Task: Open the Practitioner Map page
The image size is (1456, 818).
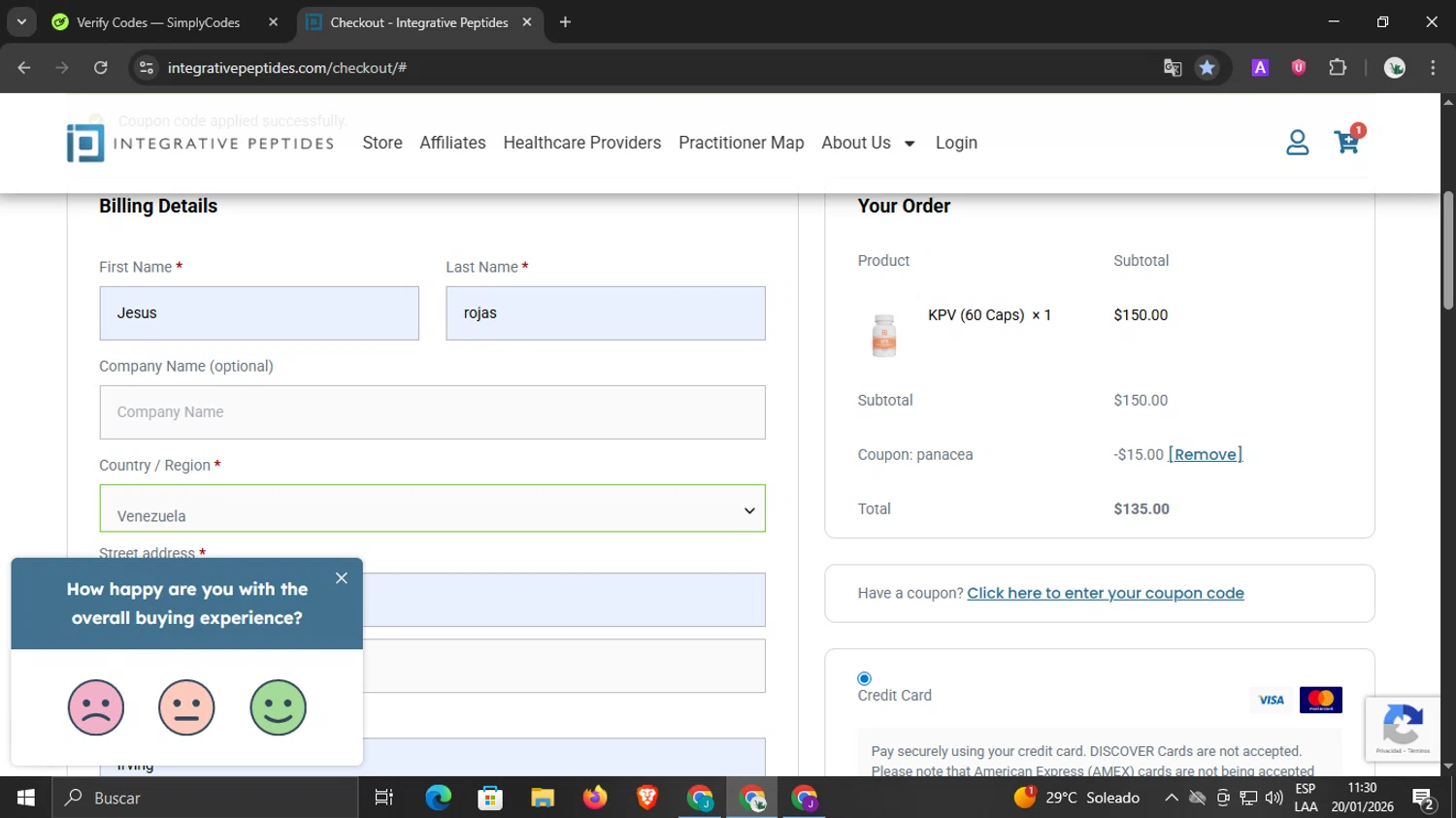Action: [742, 143]
